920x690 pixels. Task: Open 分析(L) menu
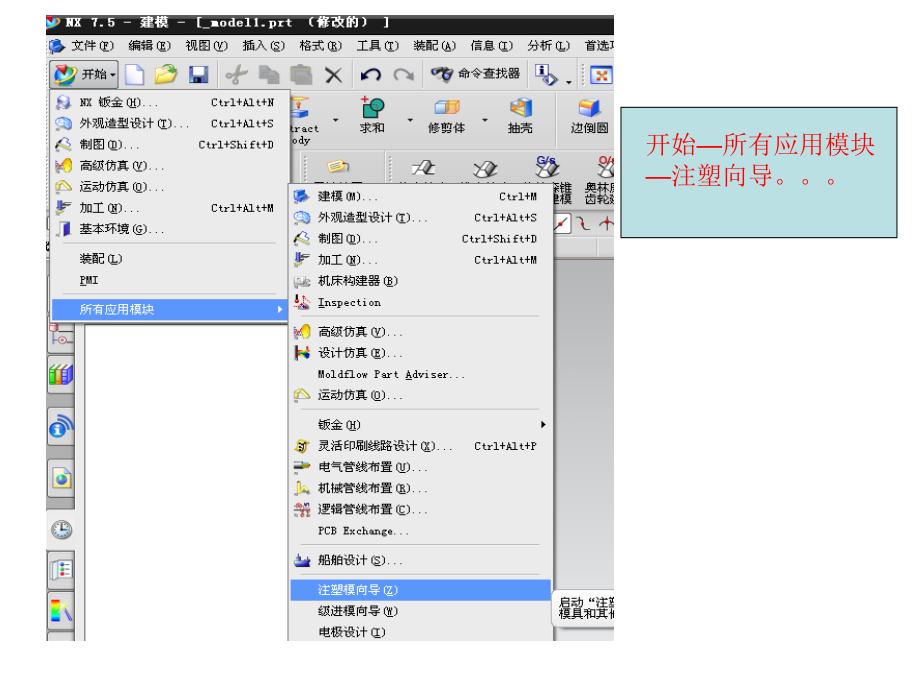pos(548,45)
